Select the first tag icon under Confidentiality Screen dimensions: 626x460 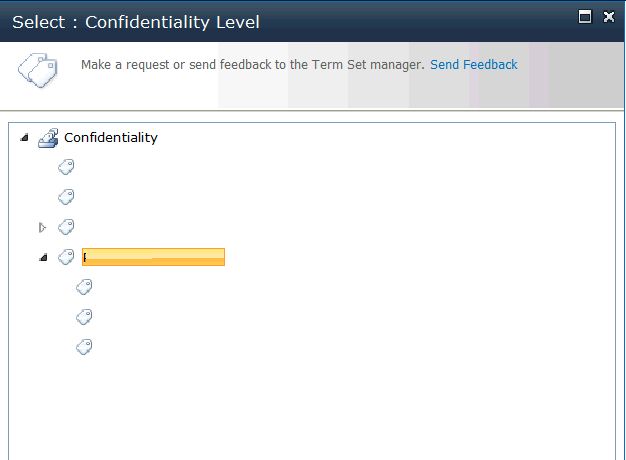tap(66, 167)
